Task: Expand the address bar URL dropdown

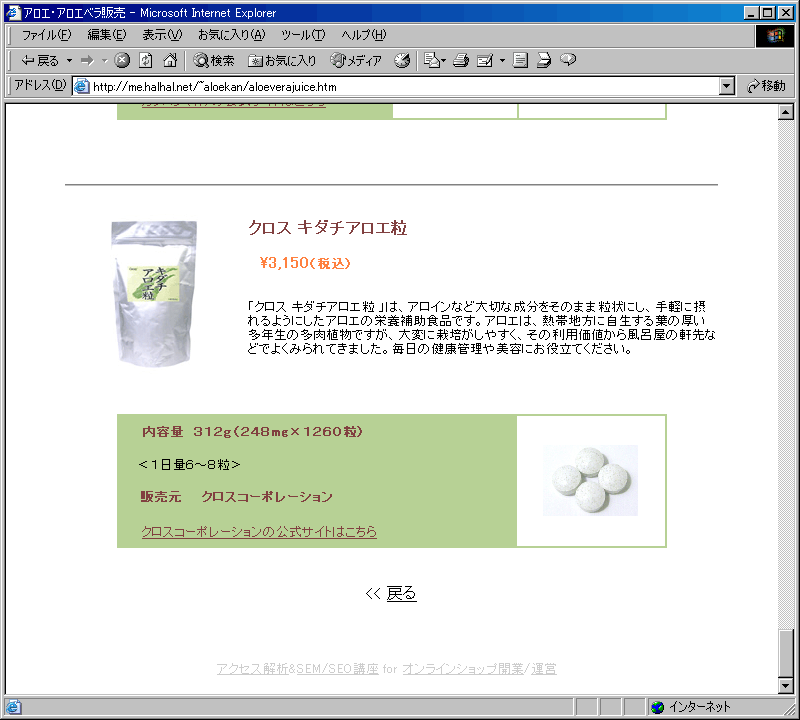Action: 727,86
